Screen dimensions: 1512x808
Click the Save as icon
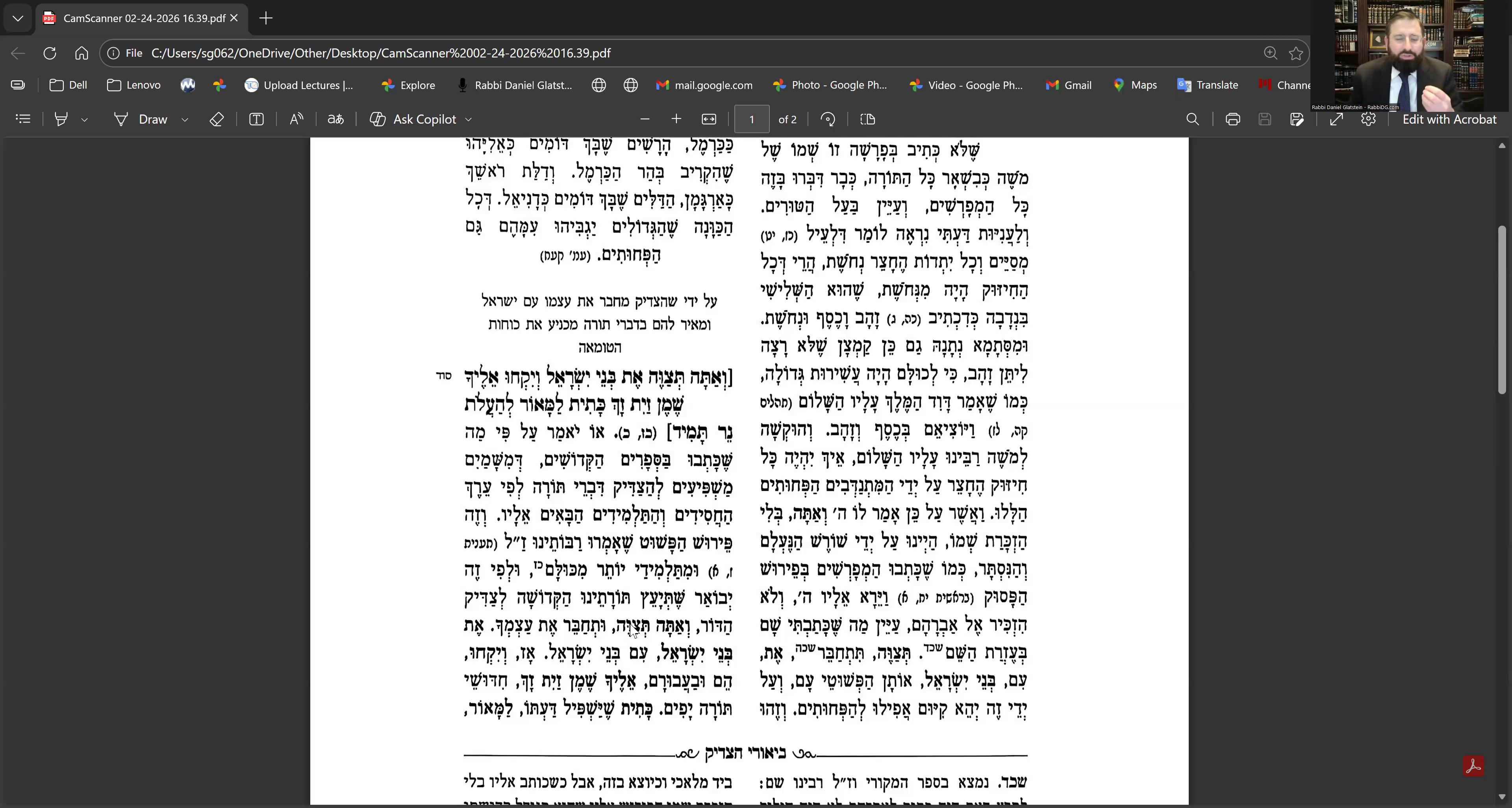pyautogui.click(x=1297, y=119)
